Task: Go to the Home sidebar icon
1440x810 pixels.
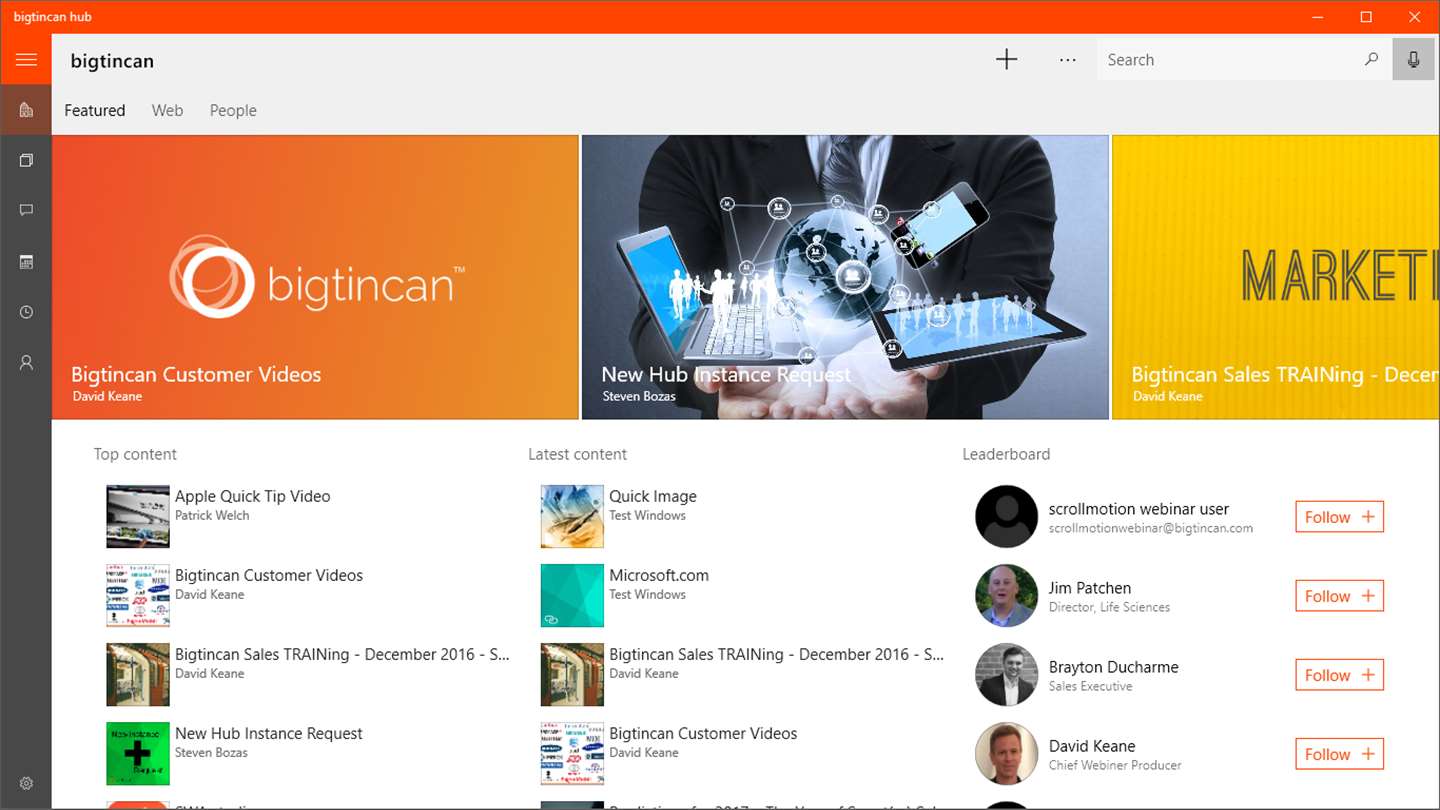Action: (26, 110)
